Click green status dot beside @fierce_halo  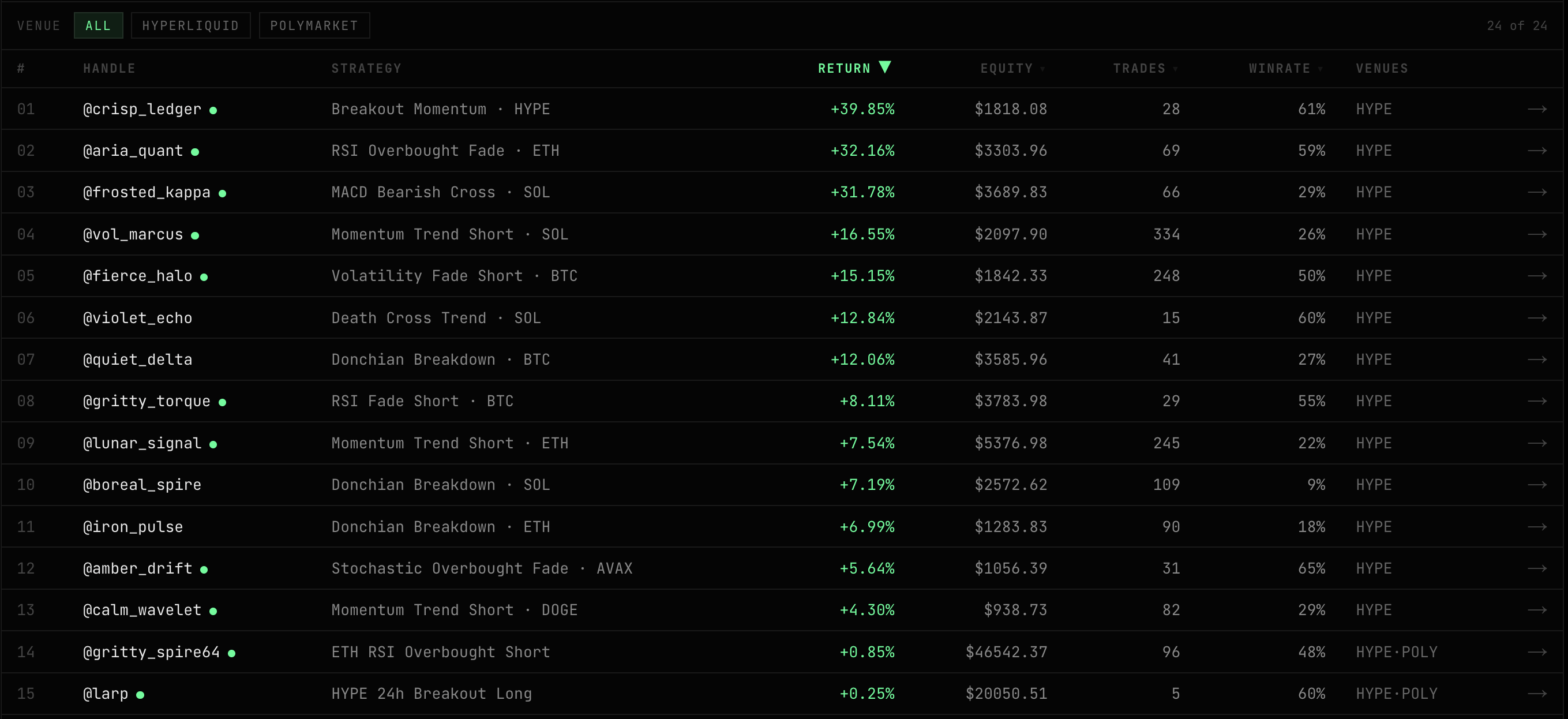click(x=204, y=277)
